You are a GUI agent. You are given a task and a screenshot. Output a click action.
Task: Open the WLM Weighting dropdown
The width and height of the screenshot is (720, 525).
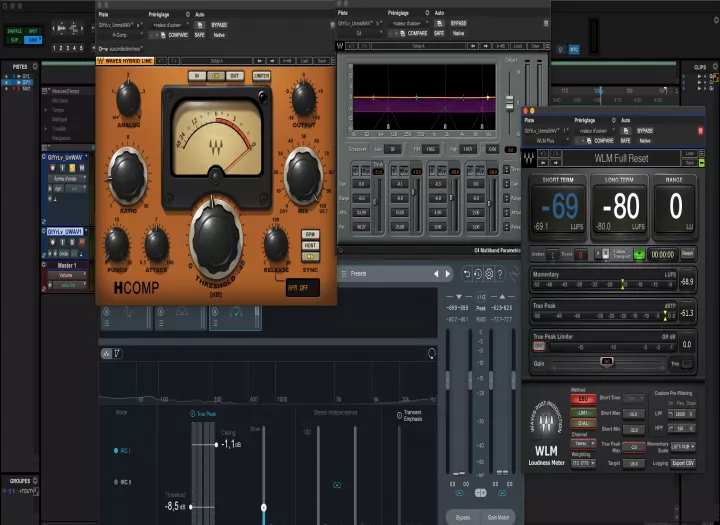click(x=583, y=463)
